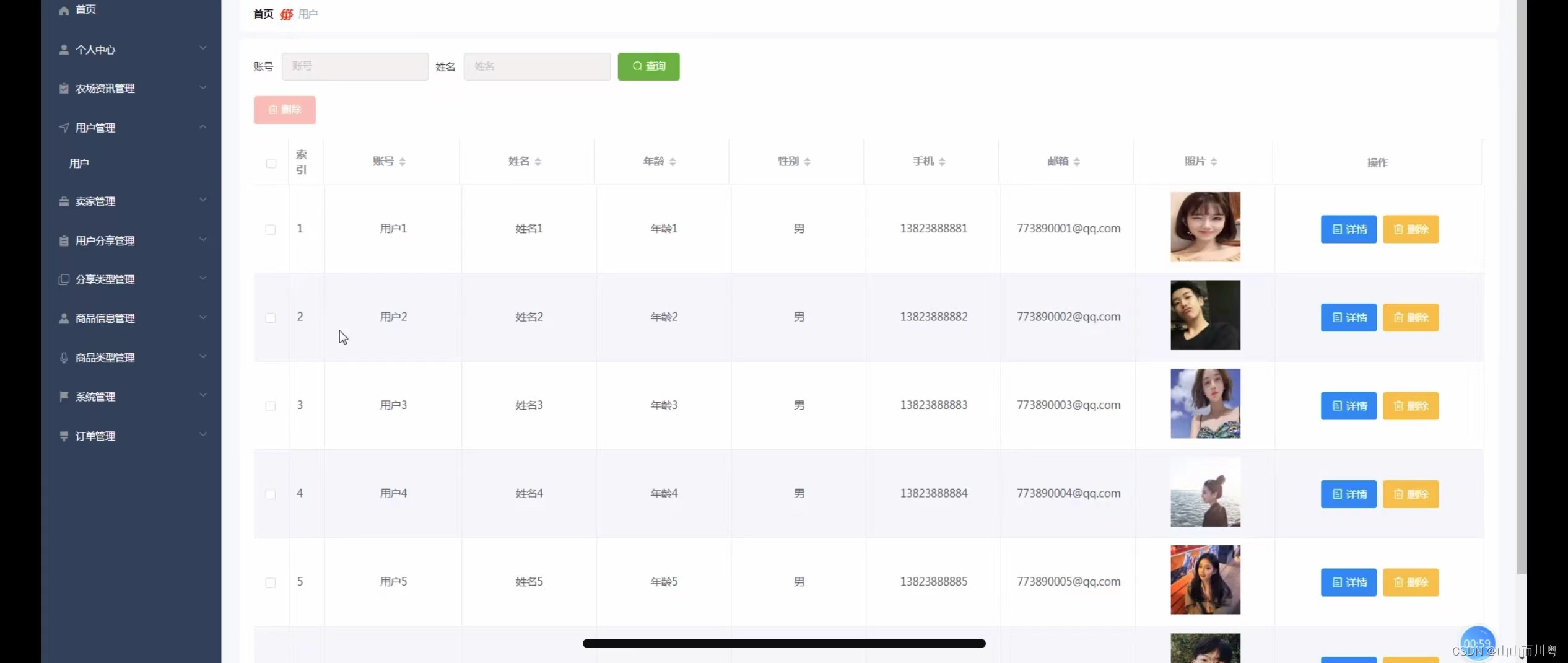Image resolution: width=1568 pixels, height=663 pixels.
Task: Click email 773890003@qq.com
Action: (x=1068, y=405)
